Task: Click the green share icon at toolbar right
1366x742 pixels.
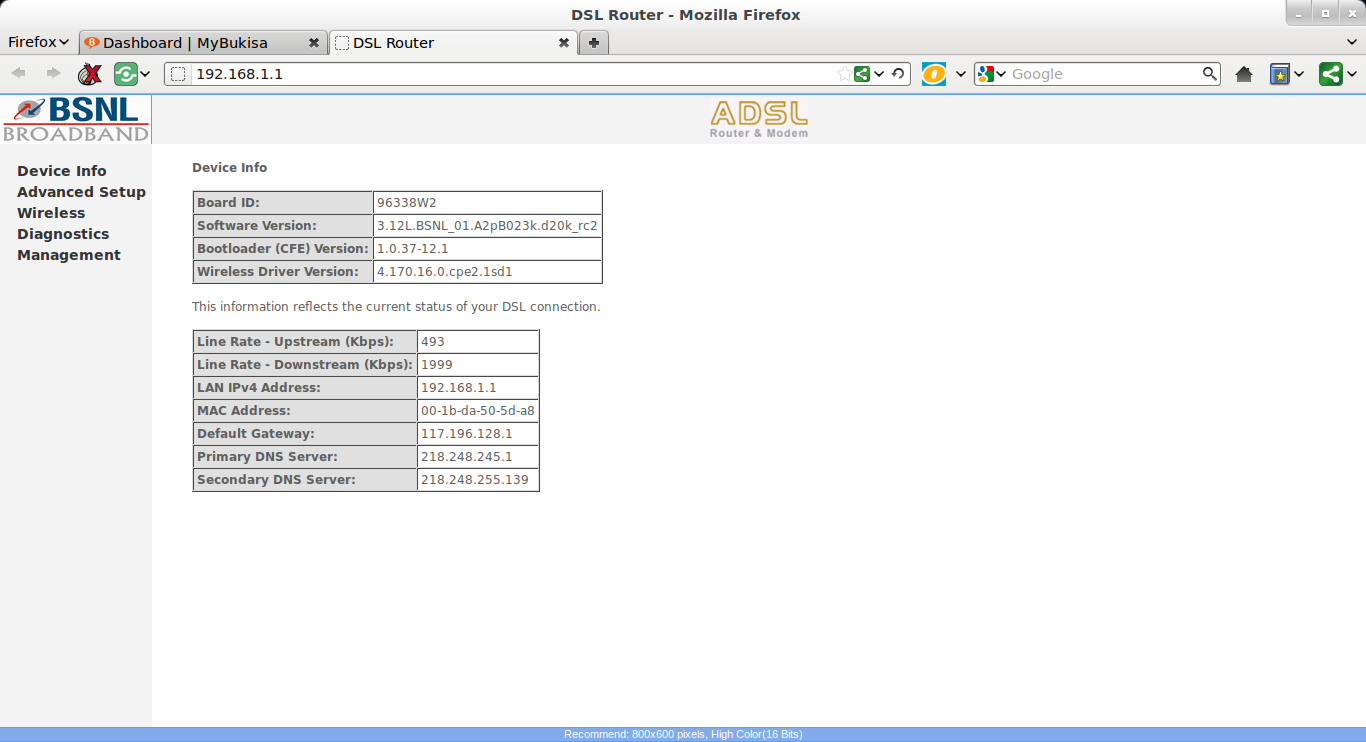Action: click(1331, 73)
